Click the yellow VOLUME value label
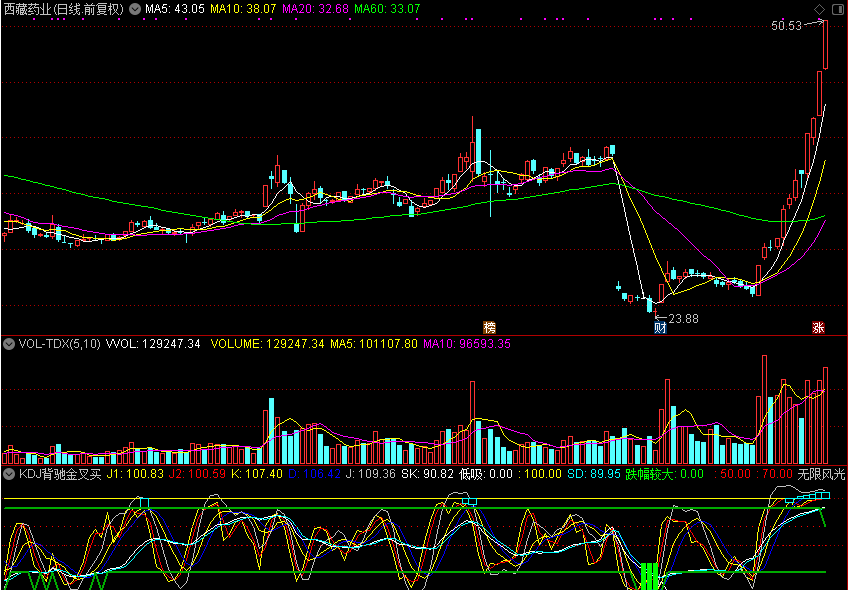848x590 pixels. (268, 343)
